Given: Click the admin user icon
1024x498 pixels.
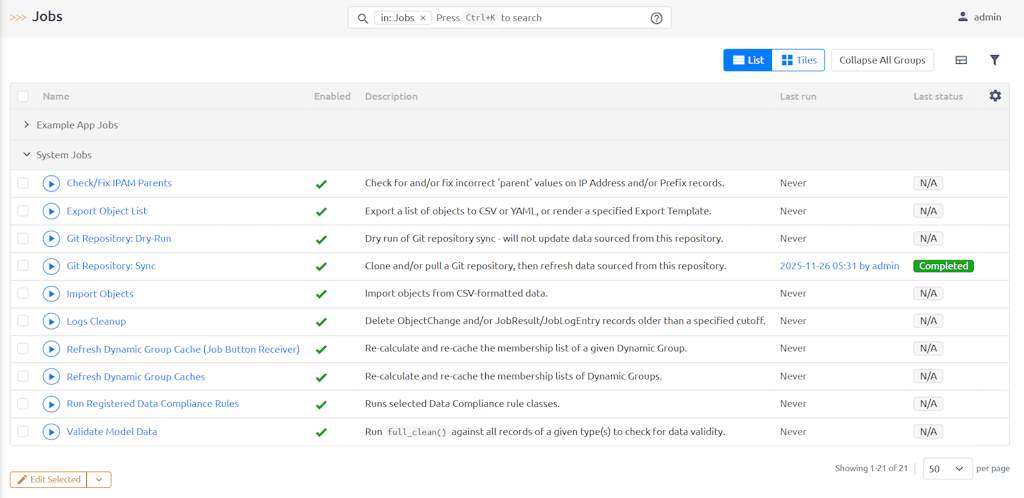Looking at the screenshot, I should tap(963, 17).
